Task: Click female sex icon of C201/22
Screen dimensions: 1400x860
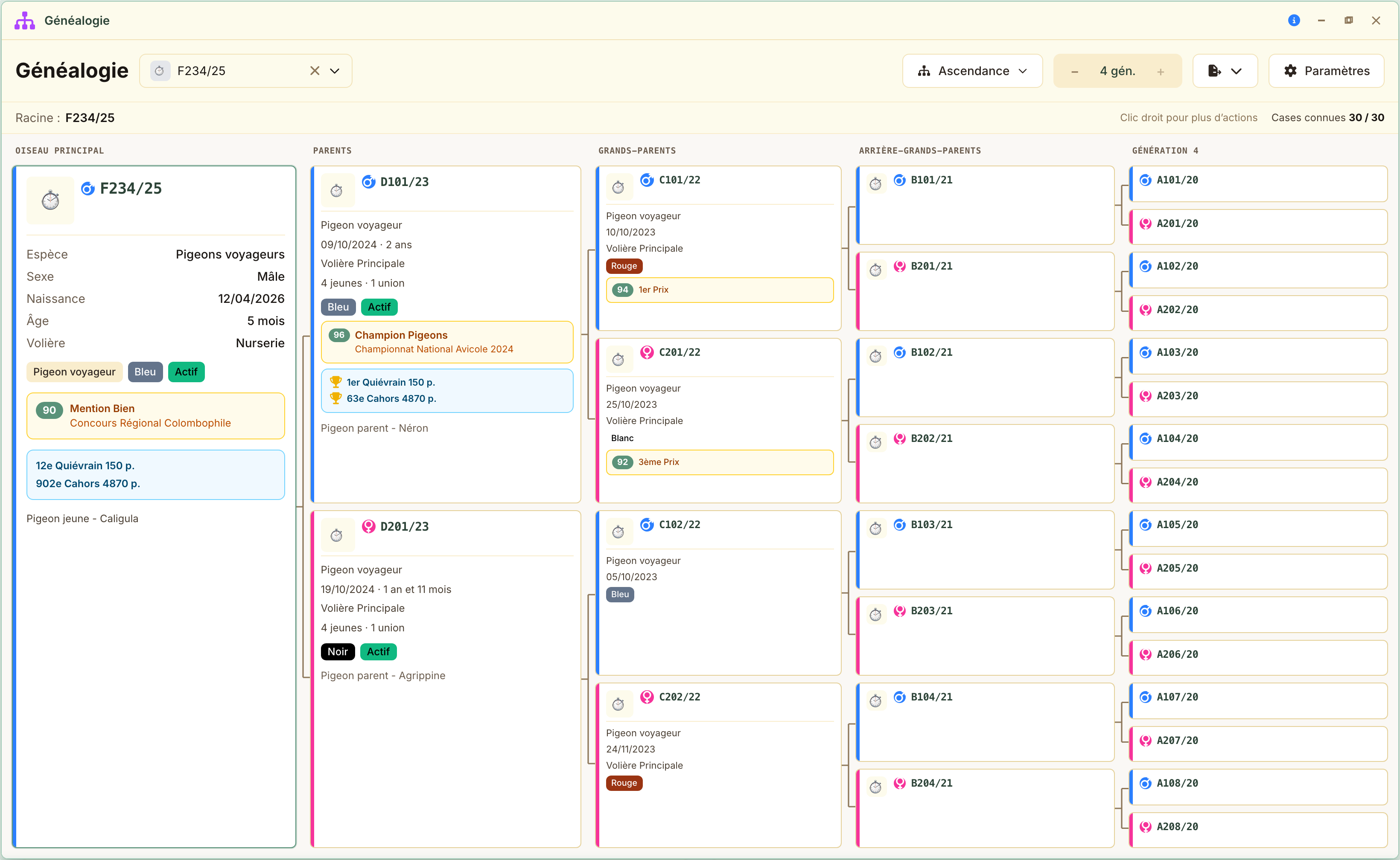Action: (647, 353)
